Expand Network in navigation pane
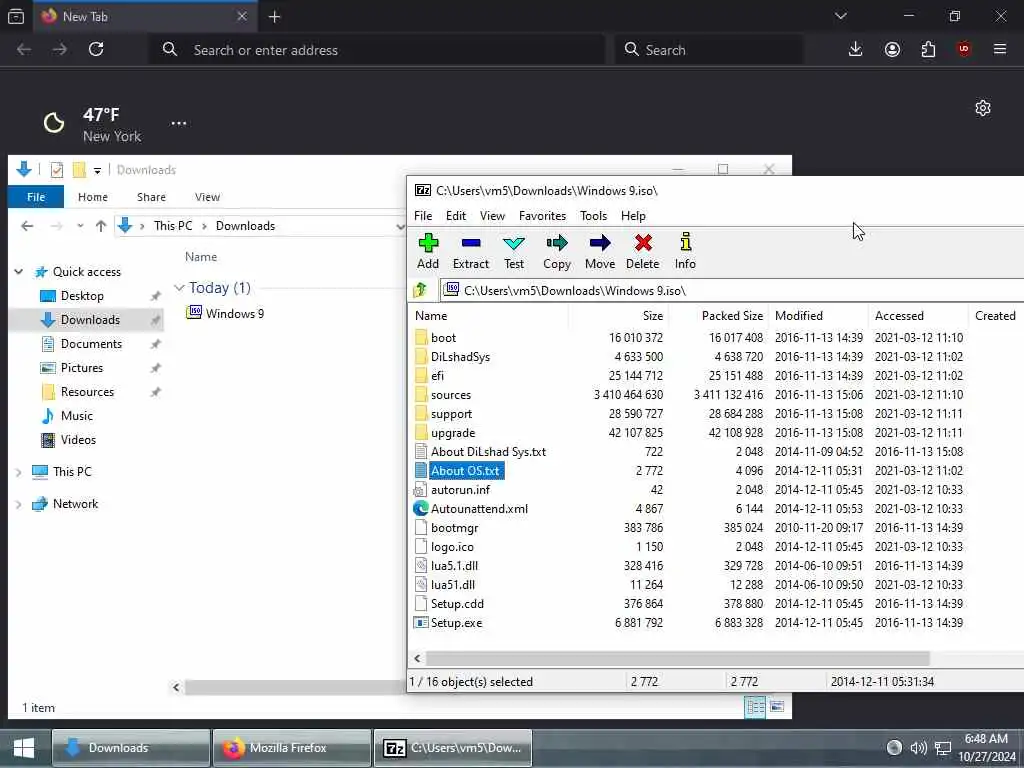The width and height of the screenshot is (1024, 768). pos(18,504)
